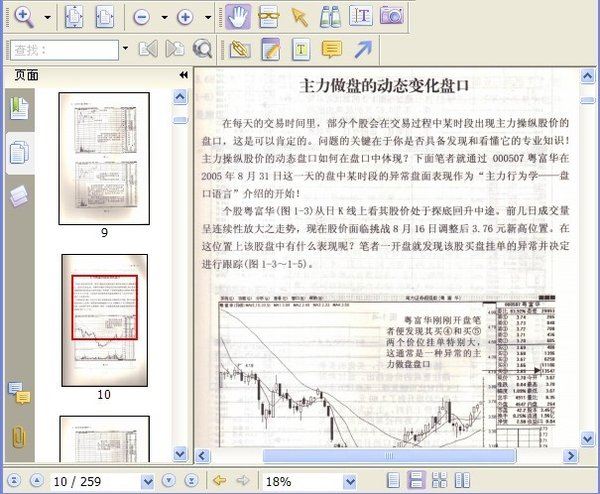The height and width of the screenshot is (494, 600).
Task: Select the arrow selection tool
Action: pyautogui.click(x=300, y=17)
